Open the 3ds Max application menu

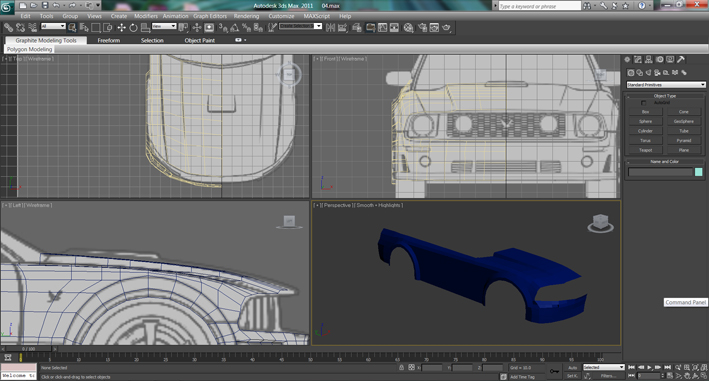pos(7,6)
